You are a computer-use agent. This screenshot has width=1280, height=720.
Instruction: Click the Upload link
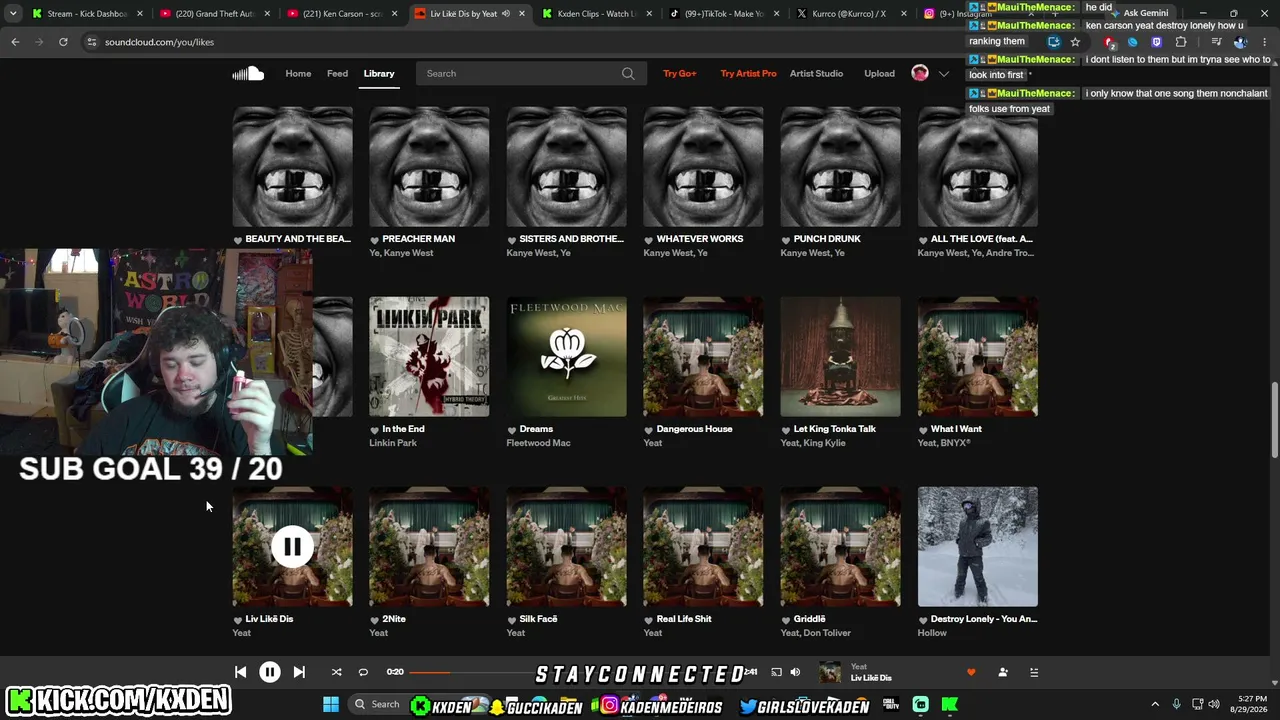pos(879,73)
